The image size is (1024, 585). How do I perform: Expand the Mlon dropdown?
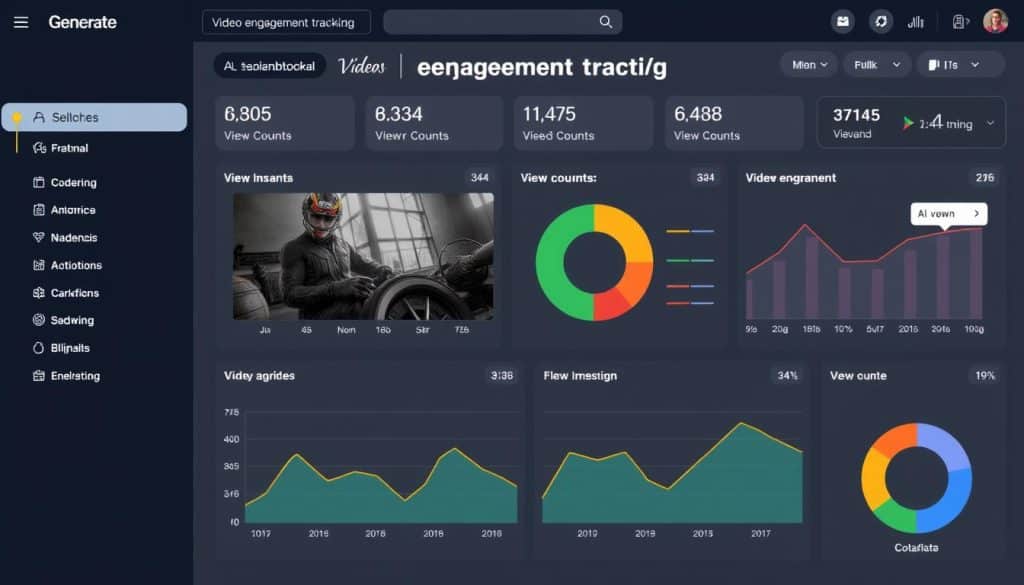coord(809,65)
